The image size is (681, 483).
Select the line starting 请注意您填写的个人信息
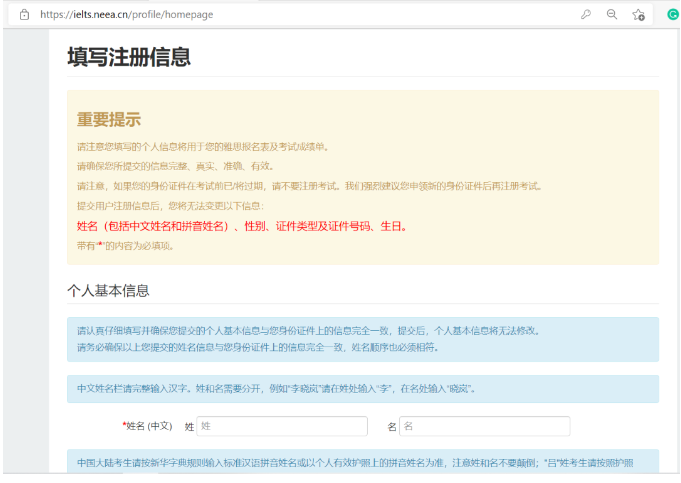[203, 147]
